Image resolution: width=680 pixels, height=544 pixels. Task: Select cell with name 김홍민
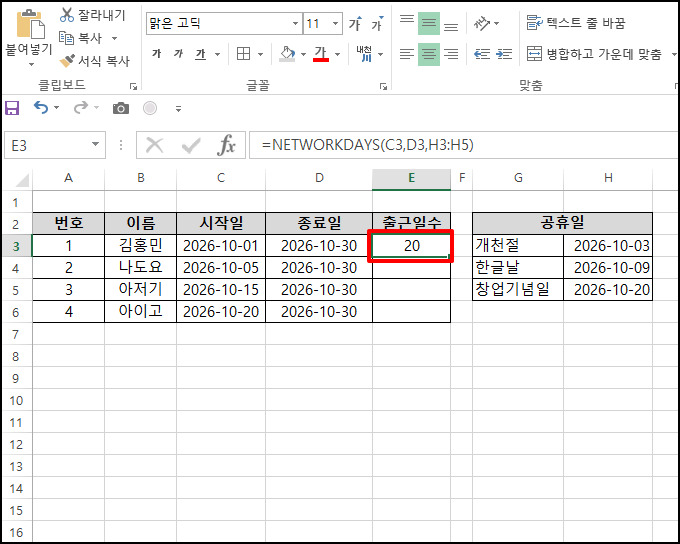(x=141, y=246)
